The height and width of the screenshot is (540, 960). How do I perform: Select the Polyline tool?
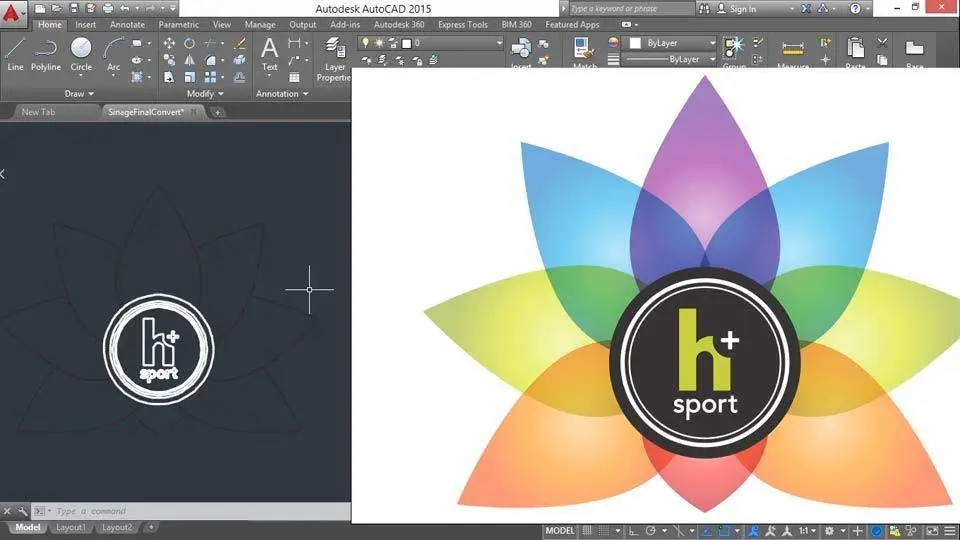(x=46, y=54)
